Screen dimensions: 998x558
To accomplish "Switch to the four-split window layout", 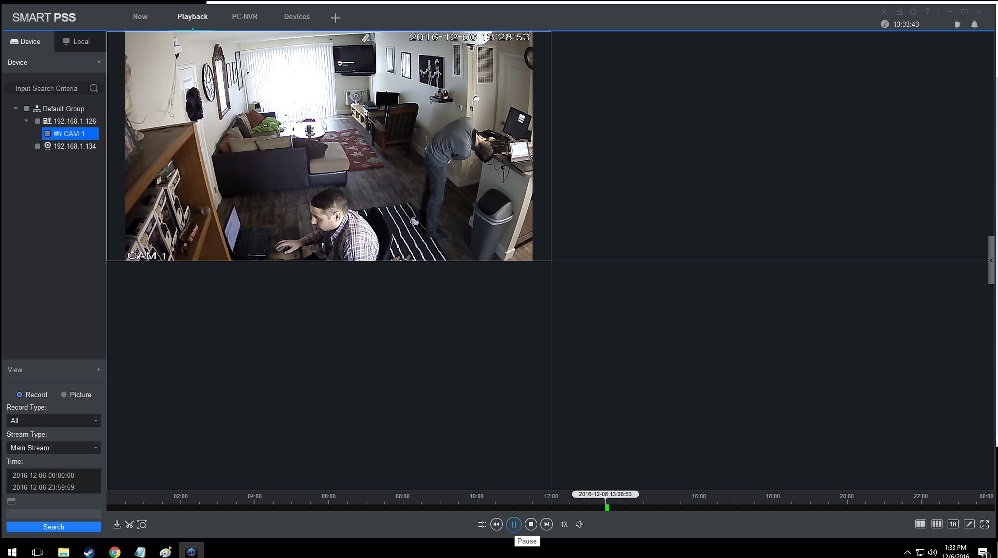I will coord(920,524).
